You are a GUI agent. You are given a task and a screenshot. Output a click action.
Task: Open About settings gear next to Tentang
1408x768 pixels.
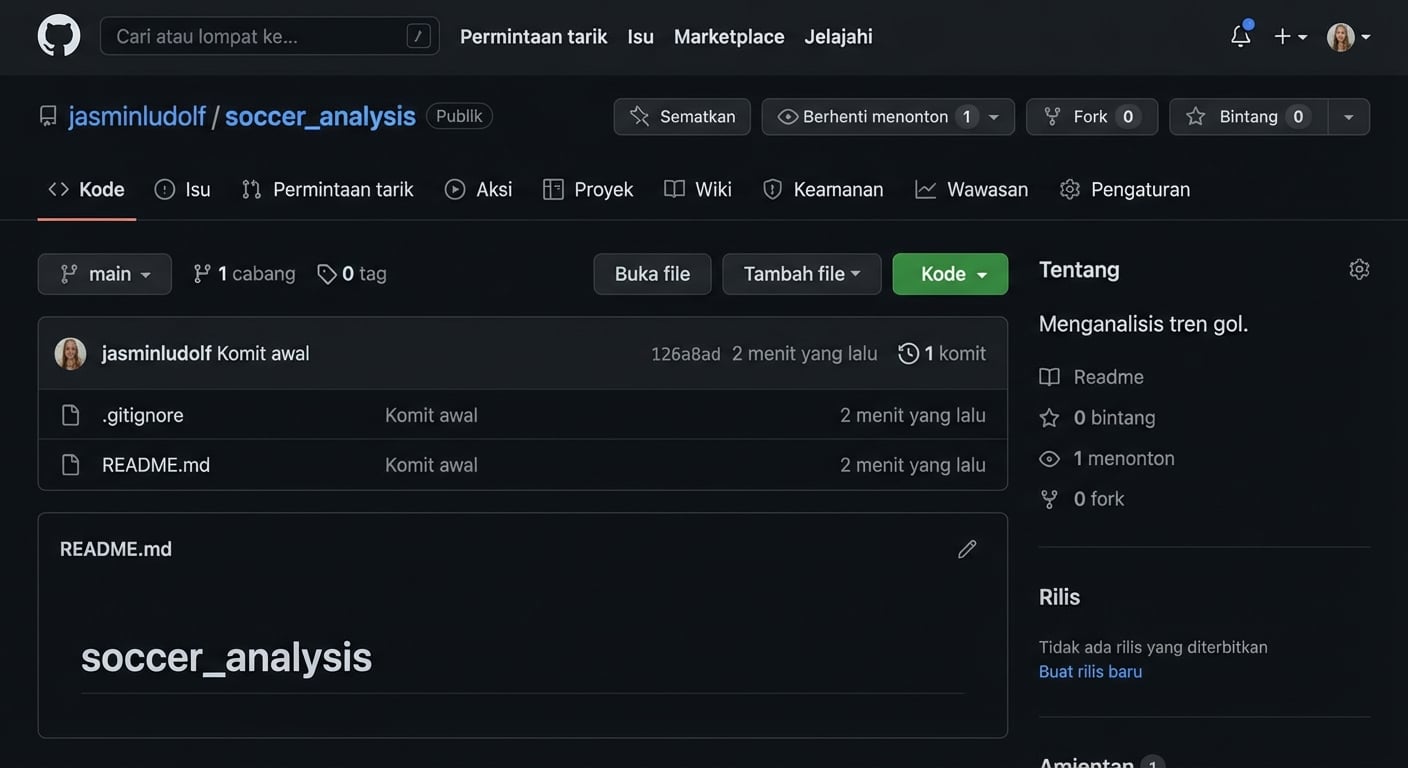pyautogui.click(x=1359, y=269)
